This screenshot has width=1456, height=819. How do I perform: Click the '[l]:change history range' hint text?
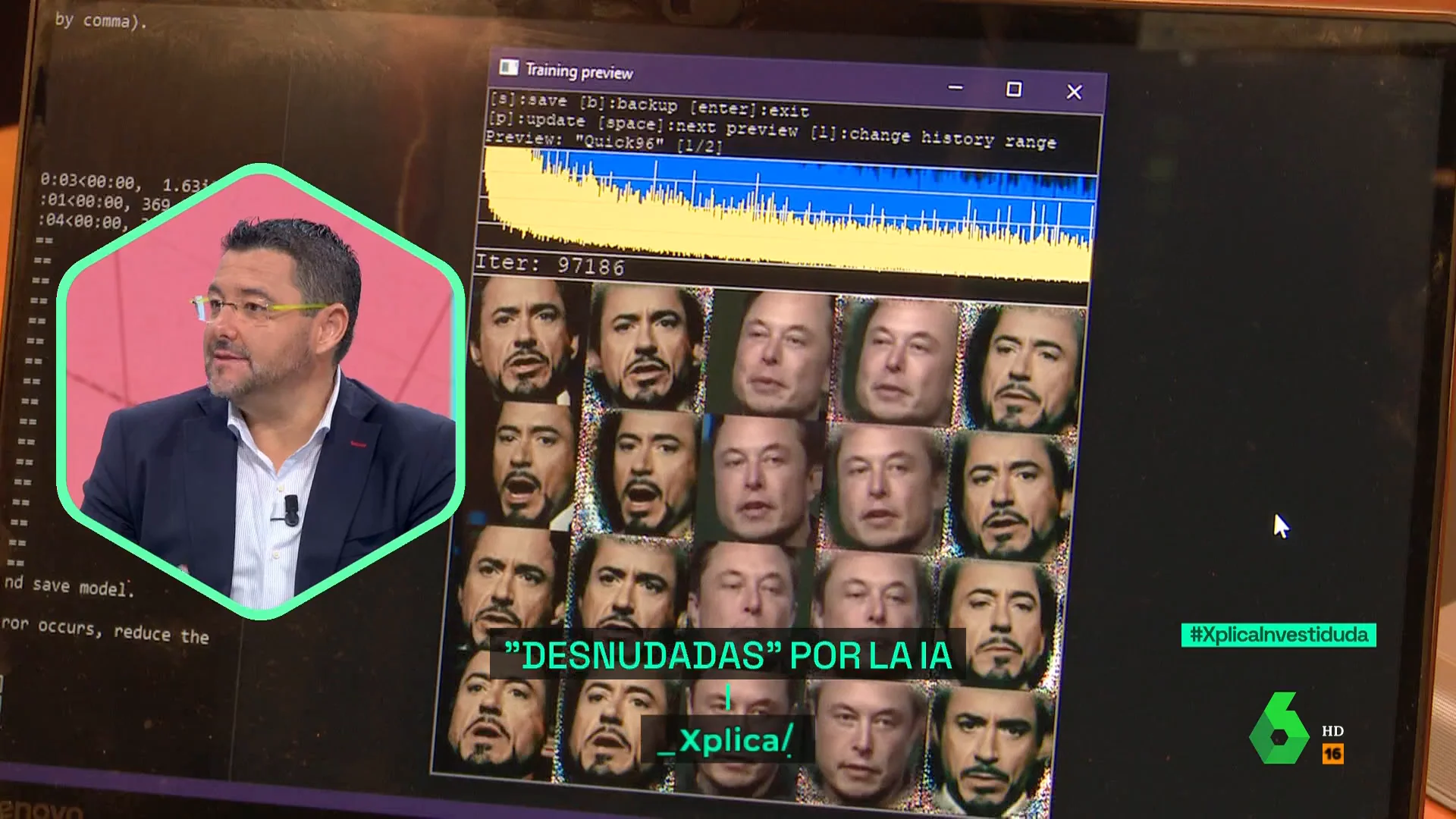click(x=933, y=137)
